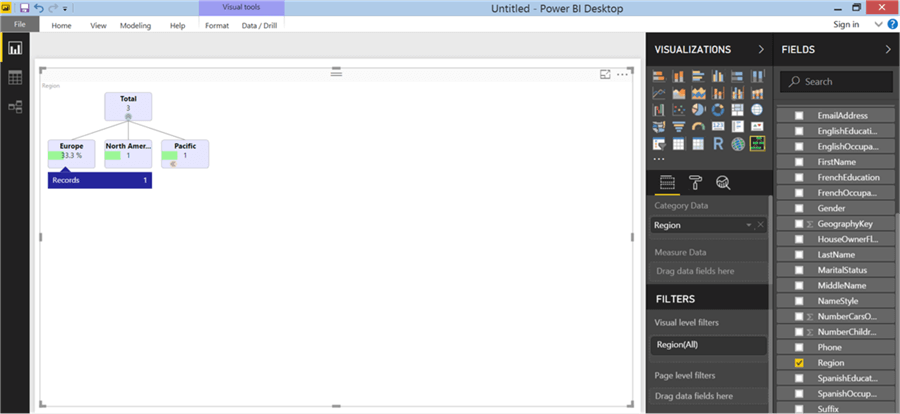Click Sign in
Viewport: 900px width, 414px height.
846,24
